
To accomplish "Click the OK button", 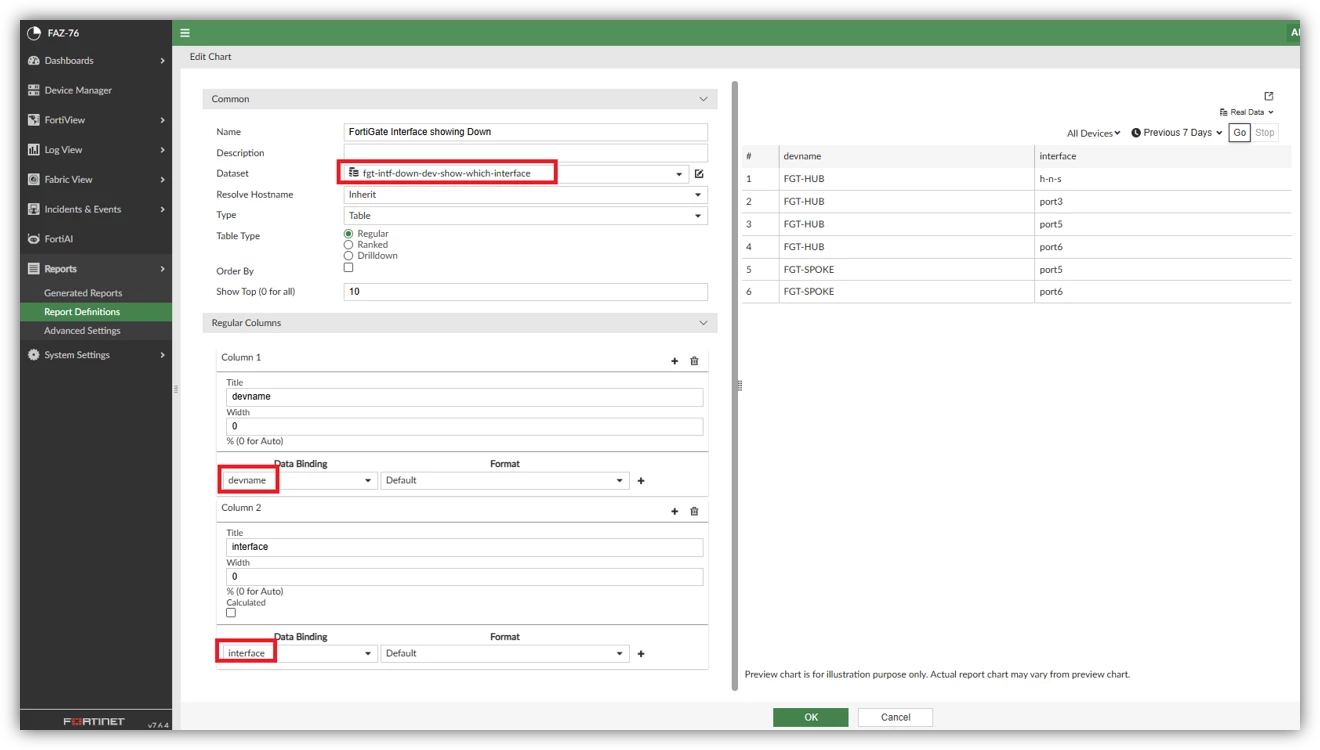I will tap(810, 717).
